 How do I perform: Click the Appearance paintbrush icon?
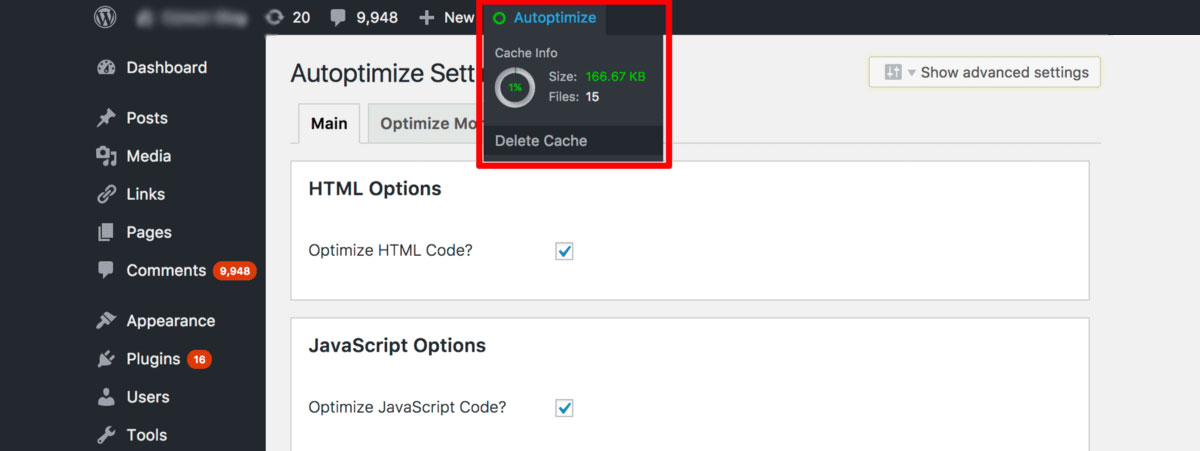click(x=106, y=321)
